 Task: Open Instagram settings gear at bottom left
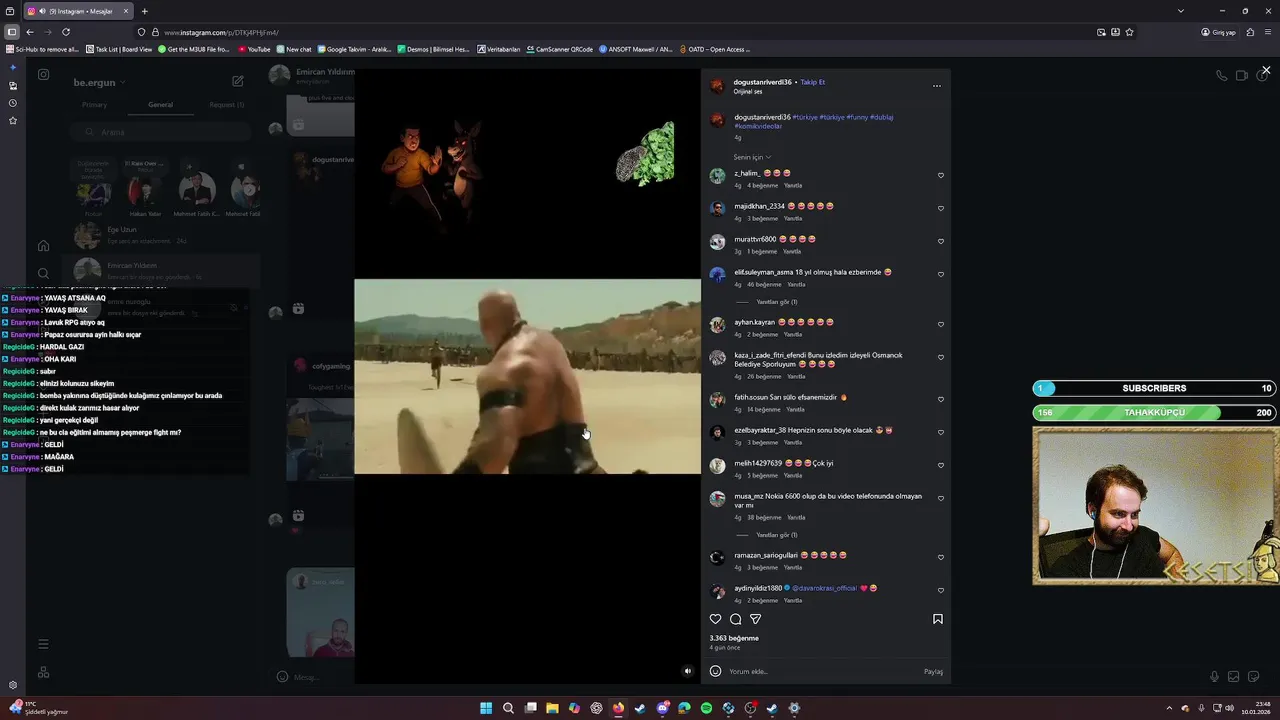[x=13, y=685]
